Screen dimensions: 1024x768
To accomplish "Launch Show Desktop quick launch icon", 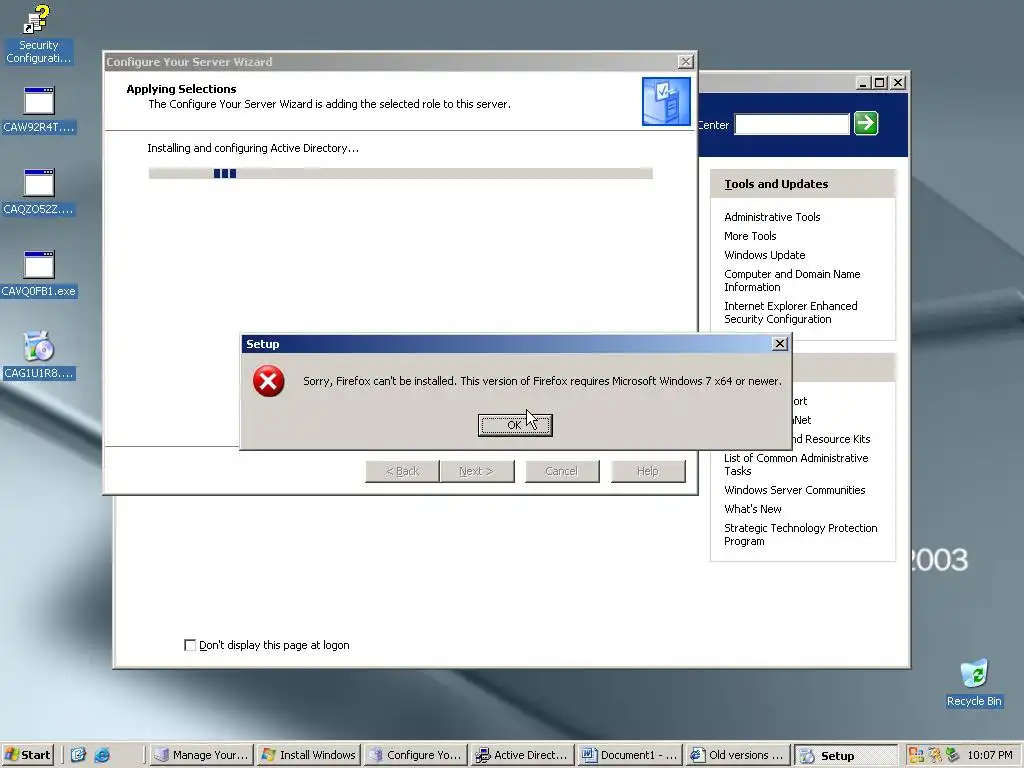I will pyautogui.click(x=78, y=755).
